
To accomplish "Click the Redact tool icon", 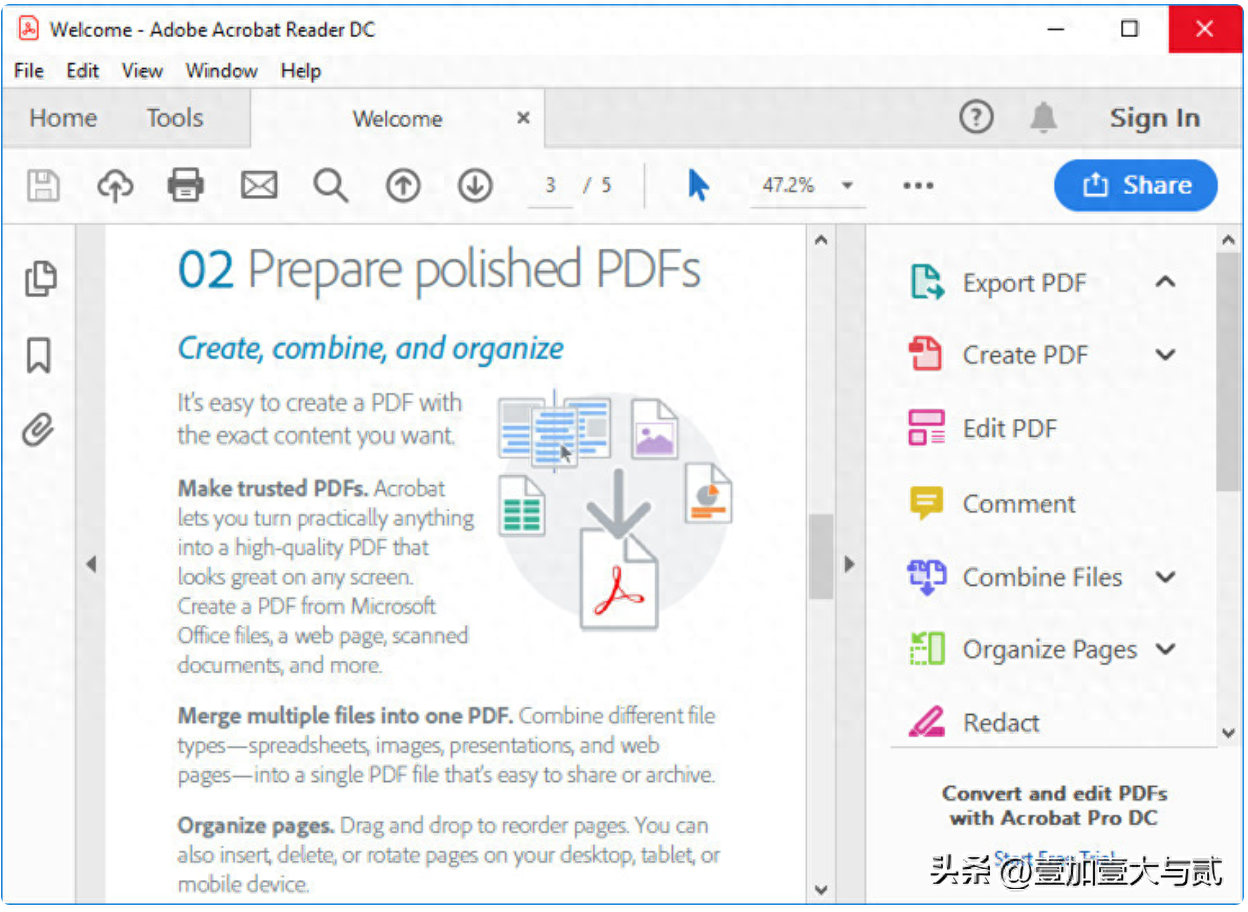I will point(926,722).
